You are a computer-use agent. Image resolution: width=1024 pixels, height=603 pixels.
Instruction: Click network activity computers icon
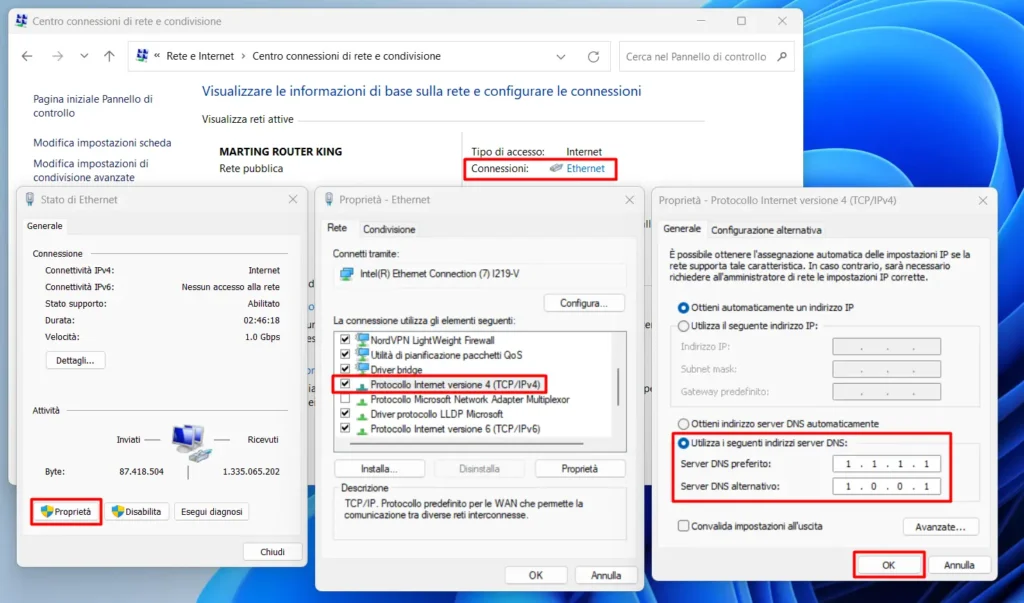[x=191, y=442]
